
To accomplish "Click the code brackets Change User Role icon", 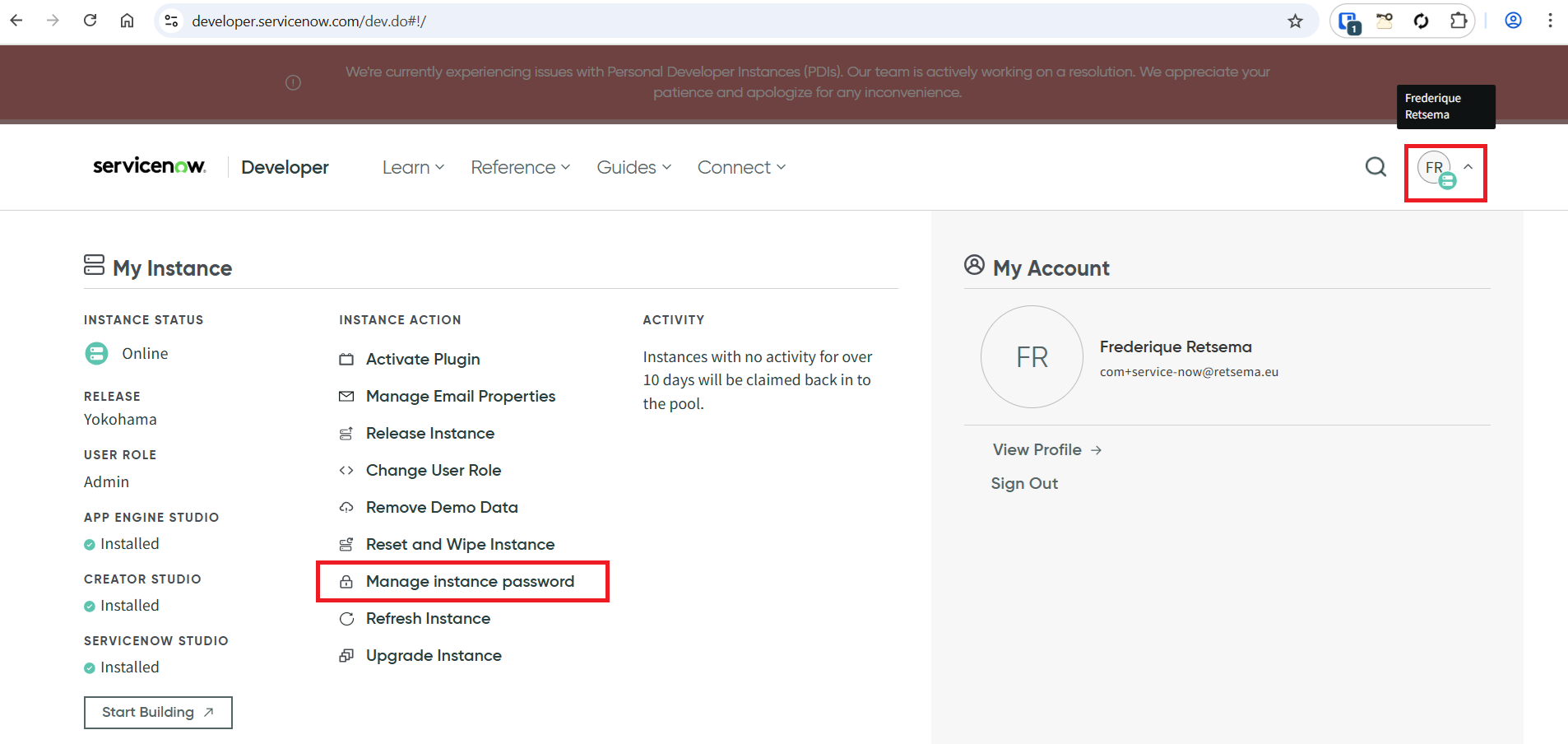I will (346, 471).
